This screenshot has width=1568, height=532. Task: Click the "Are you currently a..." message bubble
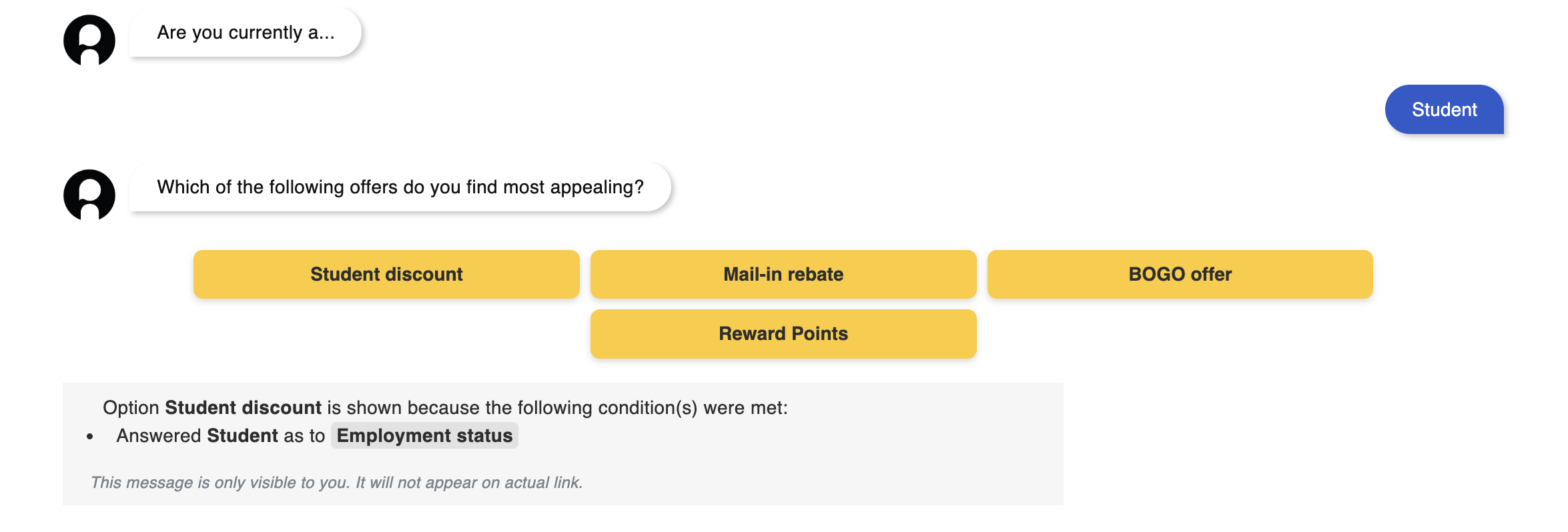[x=246, y=33]
